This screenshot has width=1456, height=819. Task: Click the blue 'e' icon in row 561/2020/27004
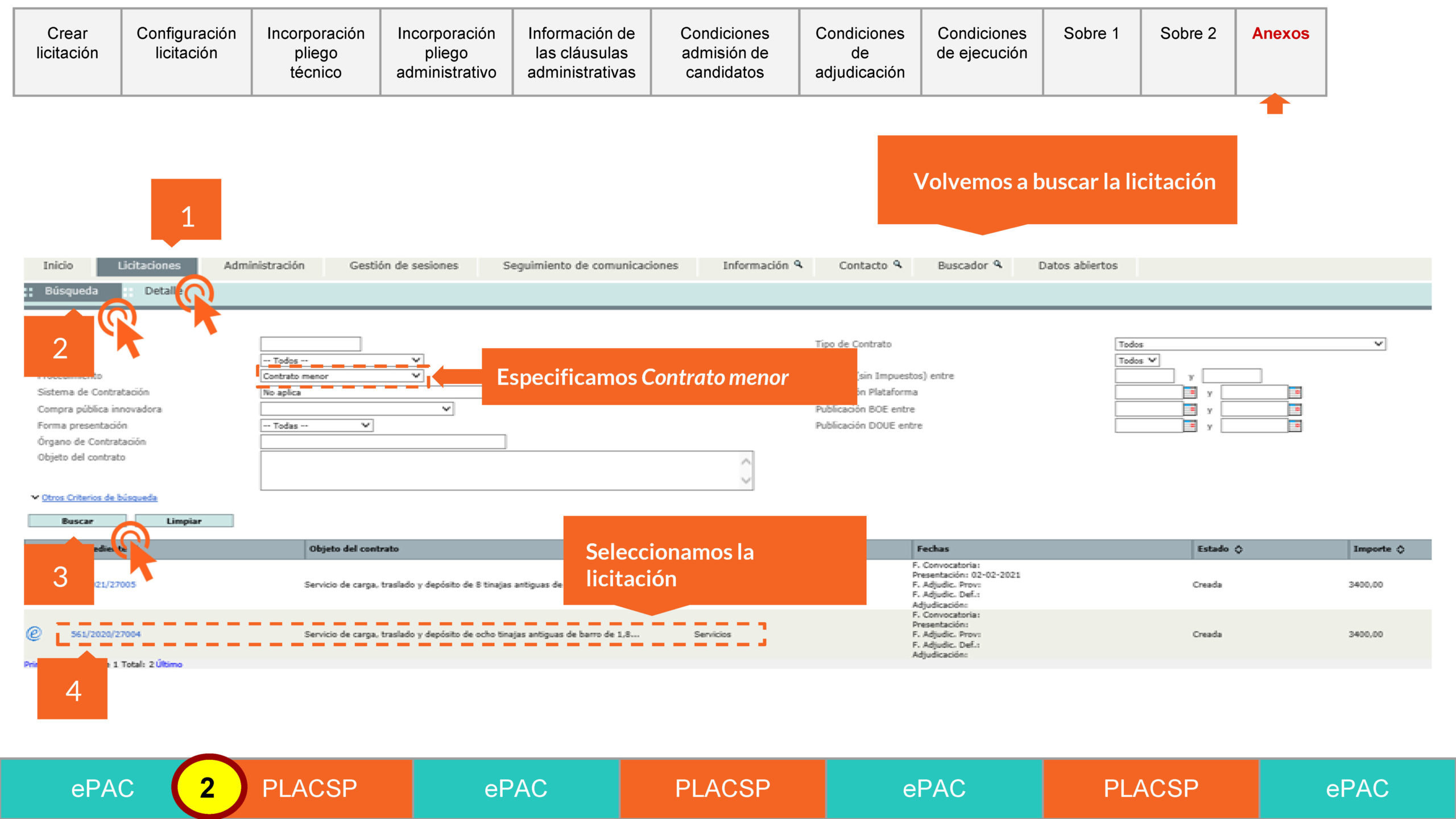(34, 633)
